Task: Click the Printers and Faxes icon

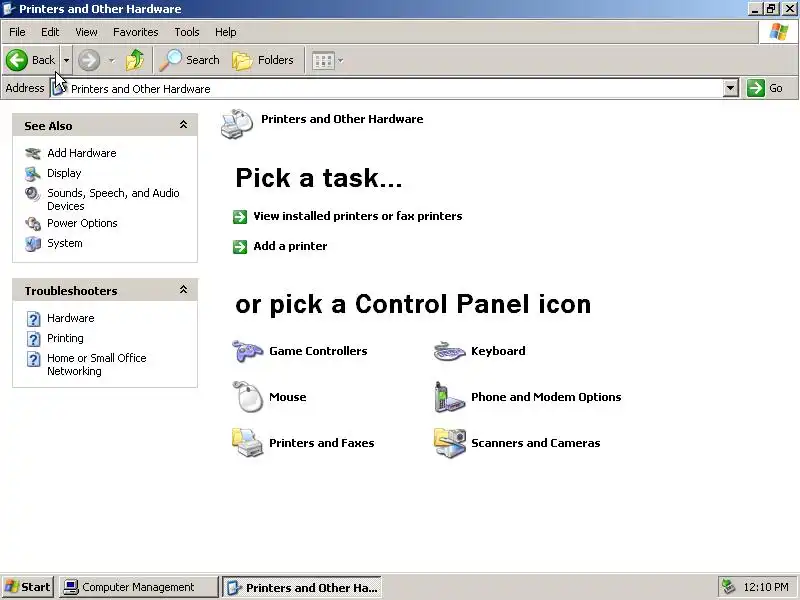Action: 247,442
